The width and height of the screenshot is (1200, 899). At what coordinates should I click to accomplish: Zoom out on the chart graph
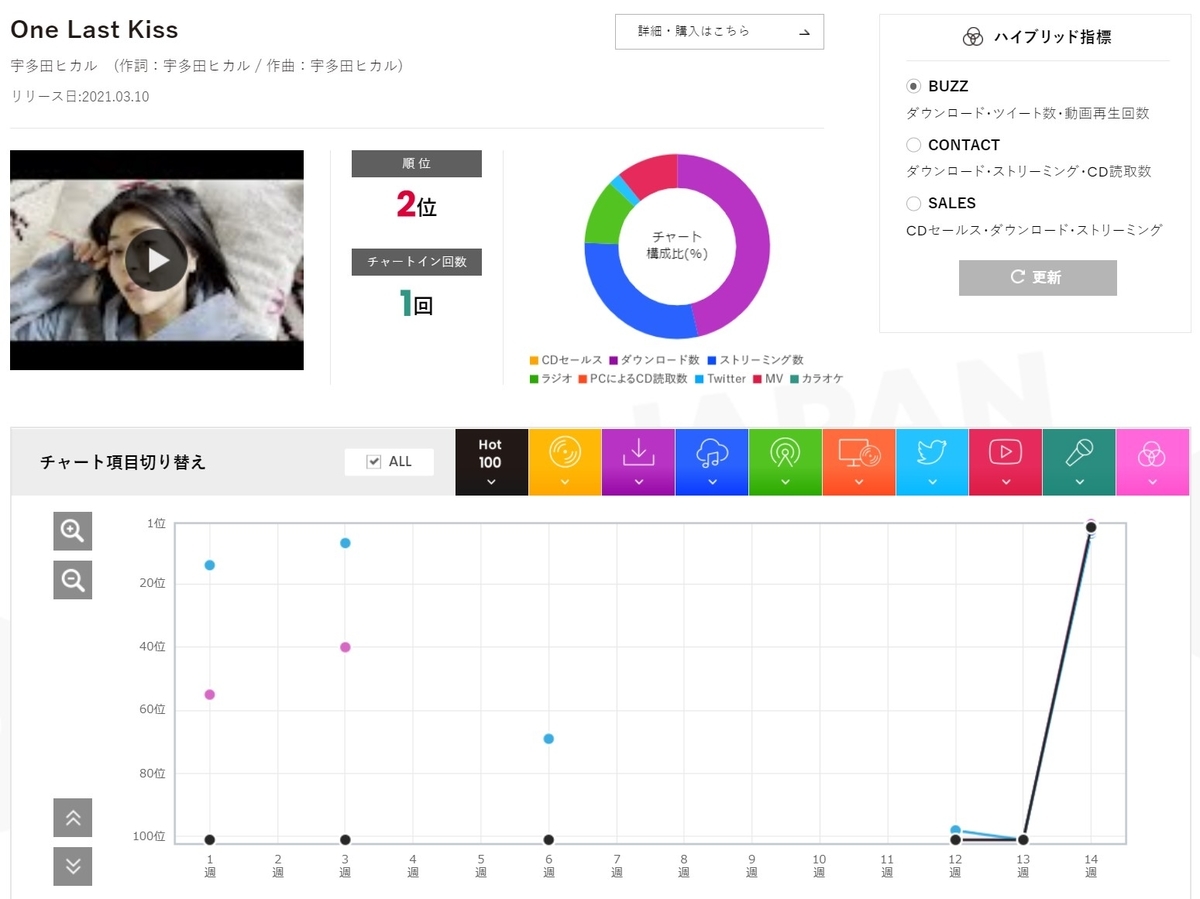point(72,580)
